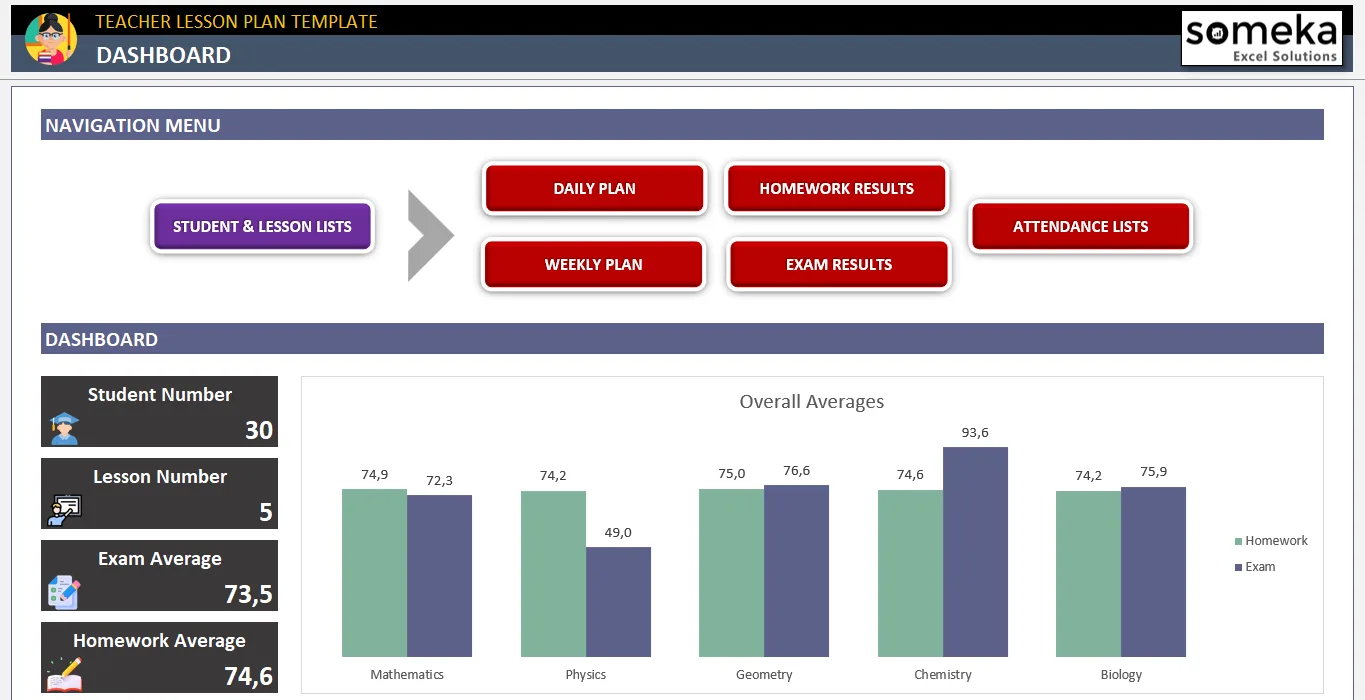Select the Mathematics homework bar labeled 74,9
Image resolution: width=1365 pixels, height=700 pixels.
coord(374,573)
